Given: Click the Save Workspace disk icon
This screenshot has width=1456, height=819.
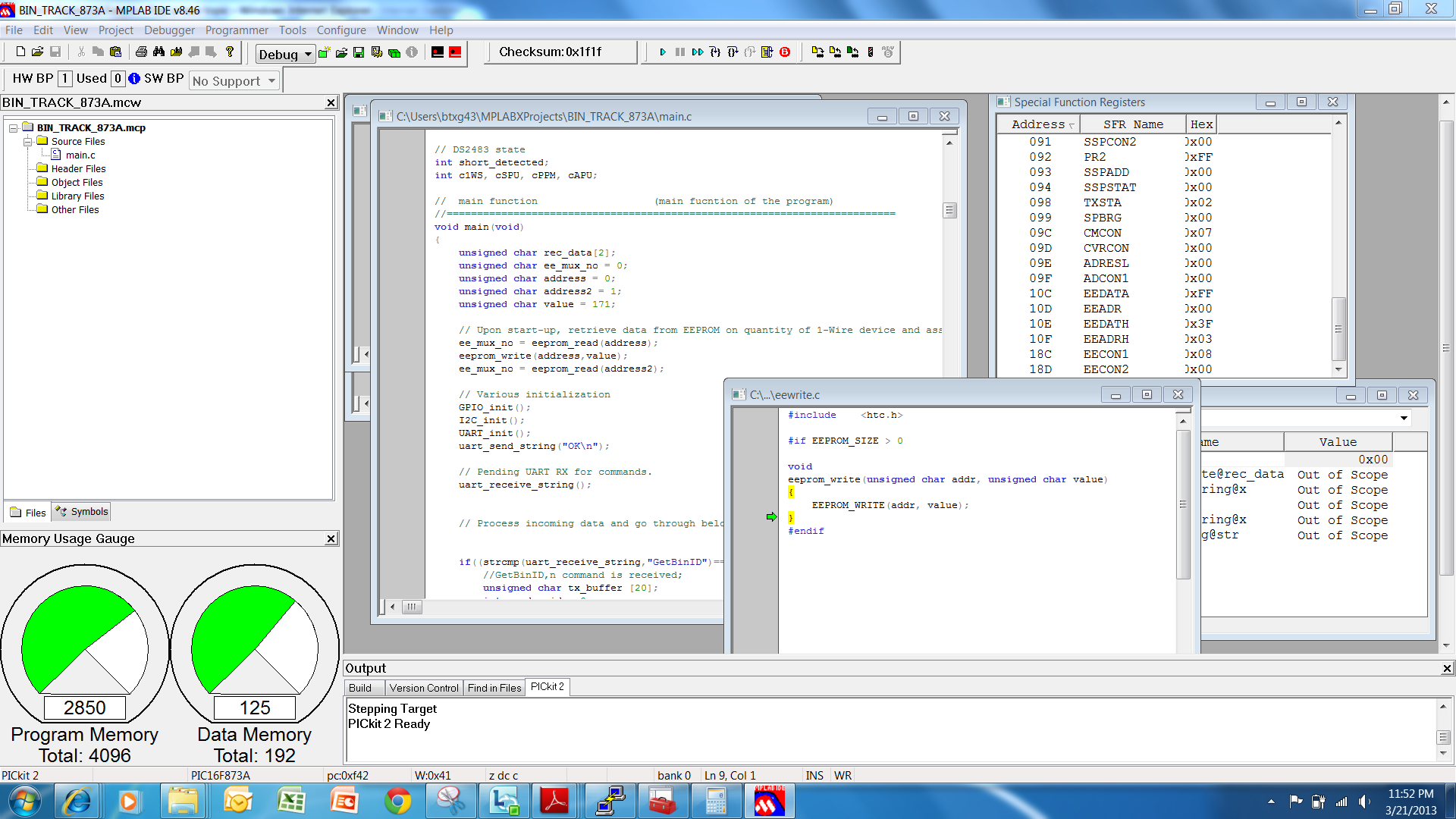Looking at the screenshot, I should click(x=359, y=52).
